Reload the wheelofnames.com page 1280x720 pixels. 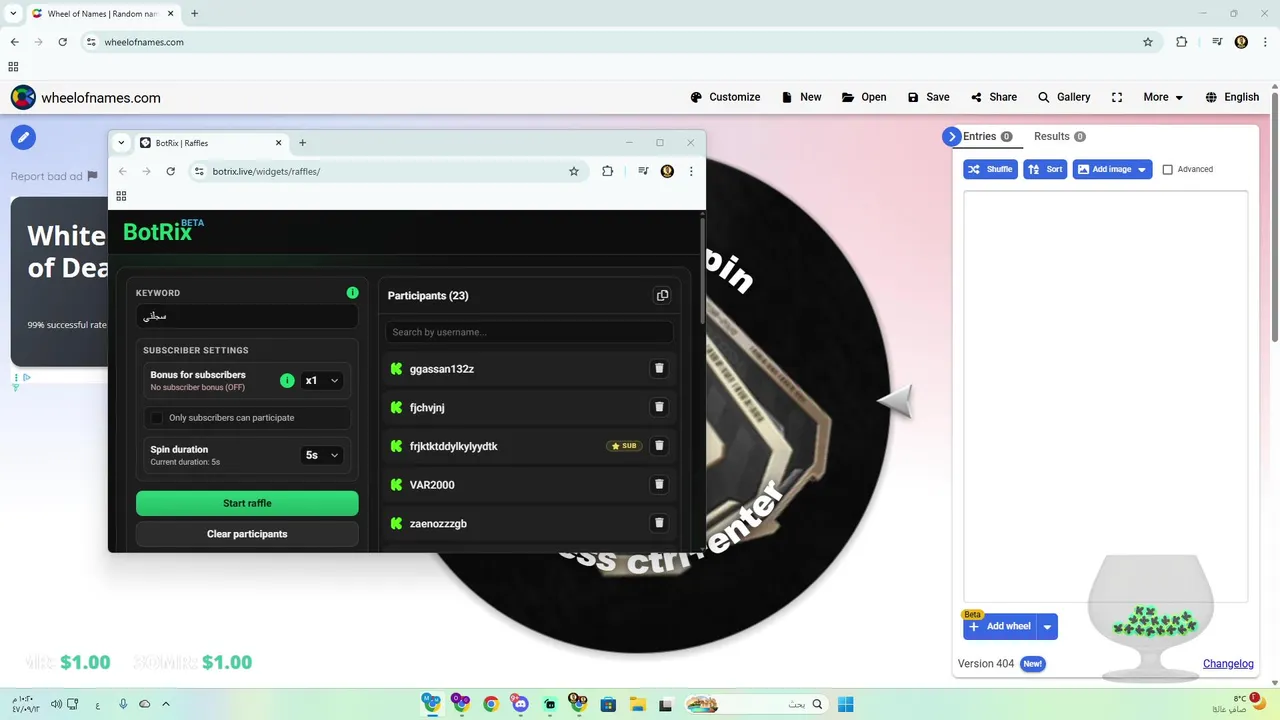[62, 42]
